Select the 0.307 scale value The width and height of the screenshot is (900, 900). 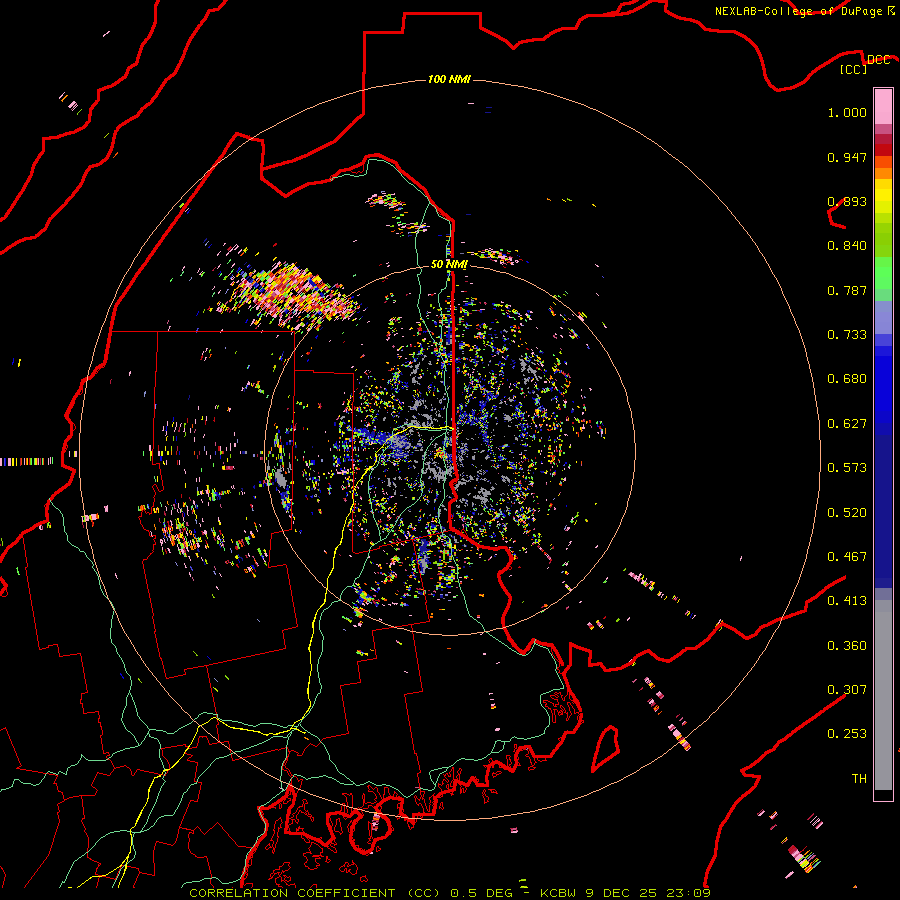click(847, 689)
